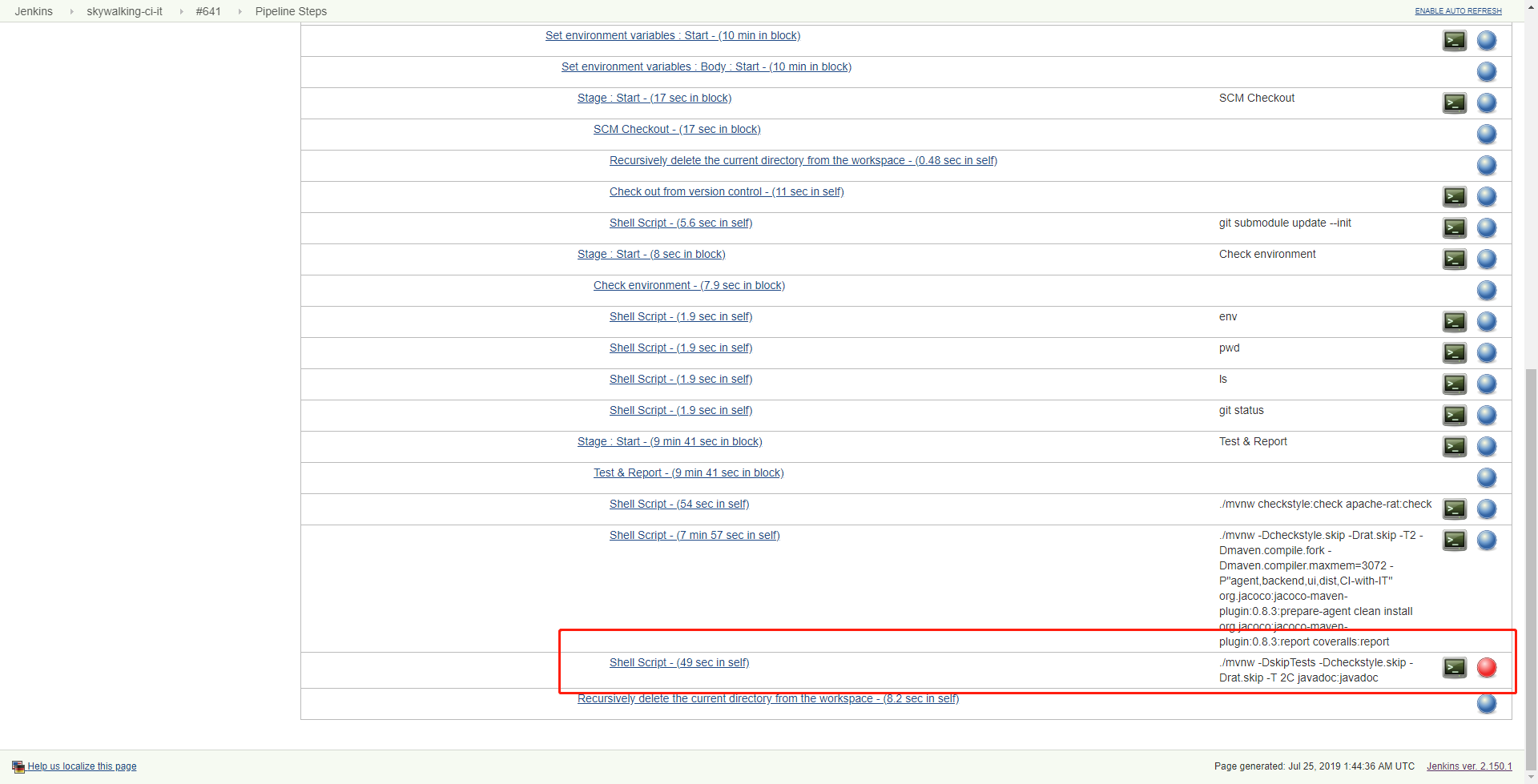1538x784 pixels.
Task: Open Check out from version control step link
Action: point(727,191)
